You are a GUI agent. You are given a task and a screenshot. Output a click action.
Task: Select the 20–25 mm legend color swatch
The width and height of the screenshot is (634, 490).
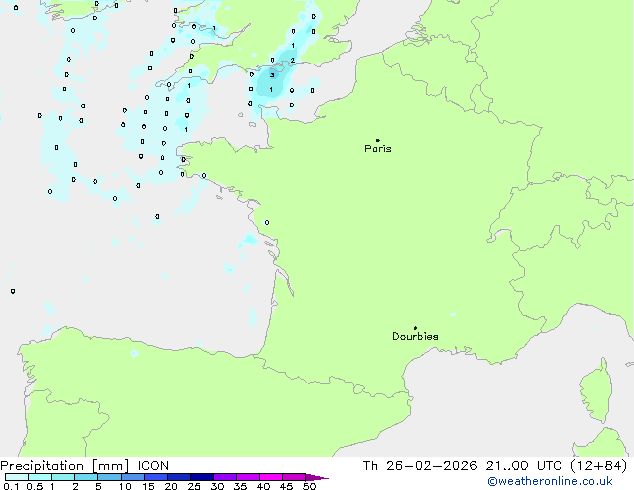click(179, 477)
